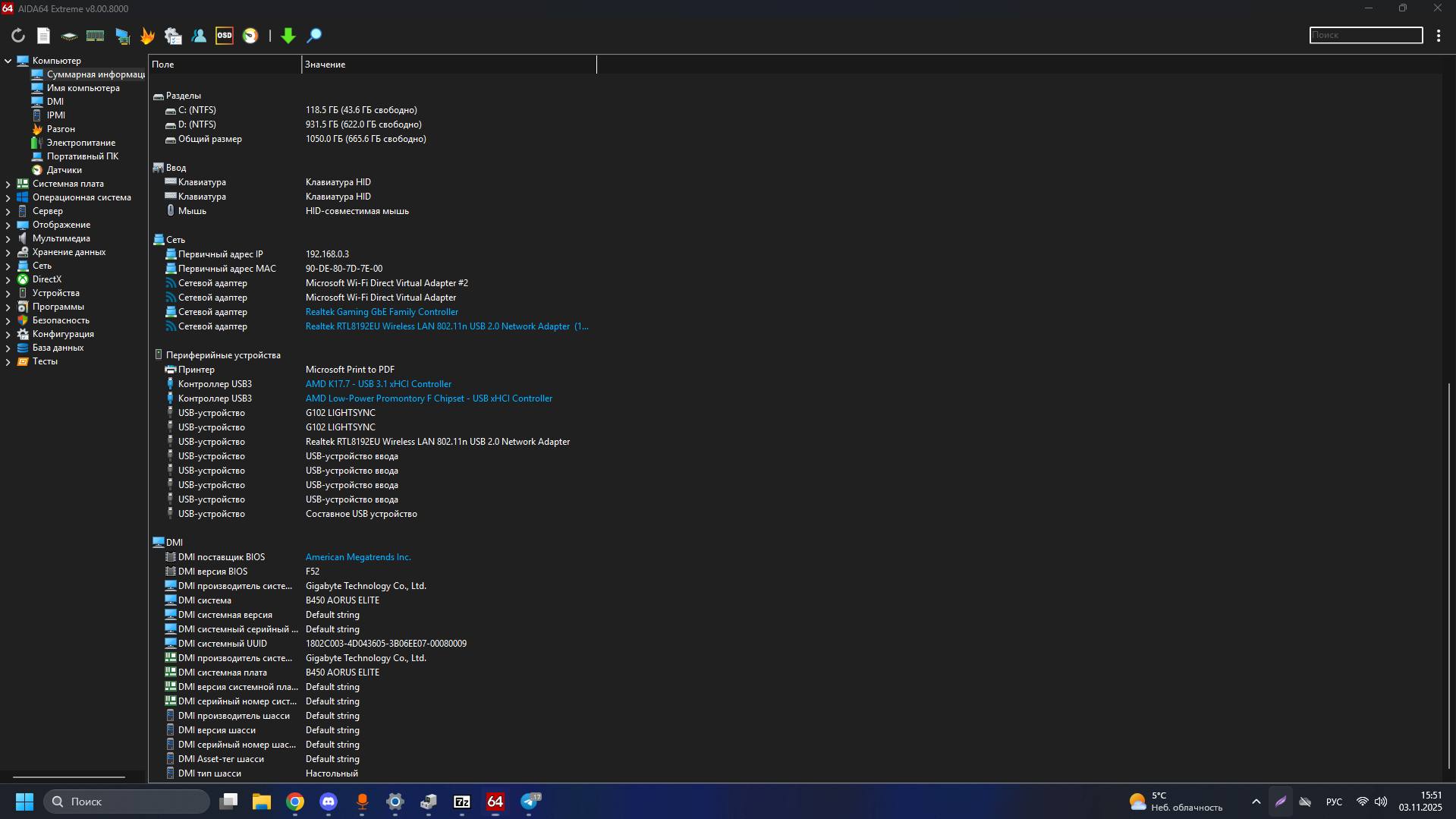Click in the top-right search field
1456x819 pixels.
(x=1366, y=35)
